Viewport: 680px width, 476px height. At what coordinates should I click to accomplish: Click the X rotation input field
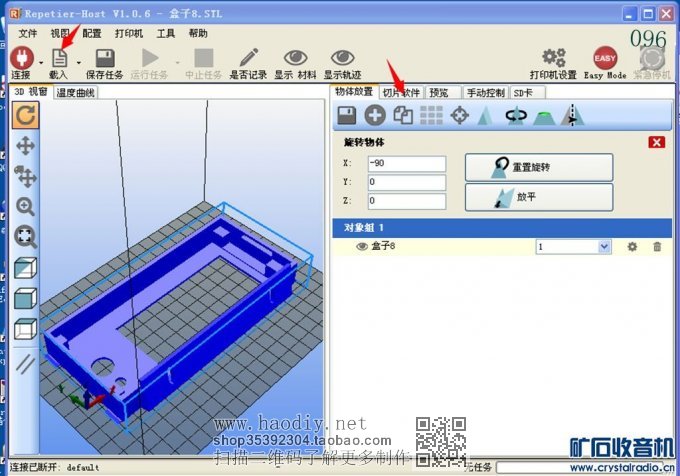tap(406, 163)
